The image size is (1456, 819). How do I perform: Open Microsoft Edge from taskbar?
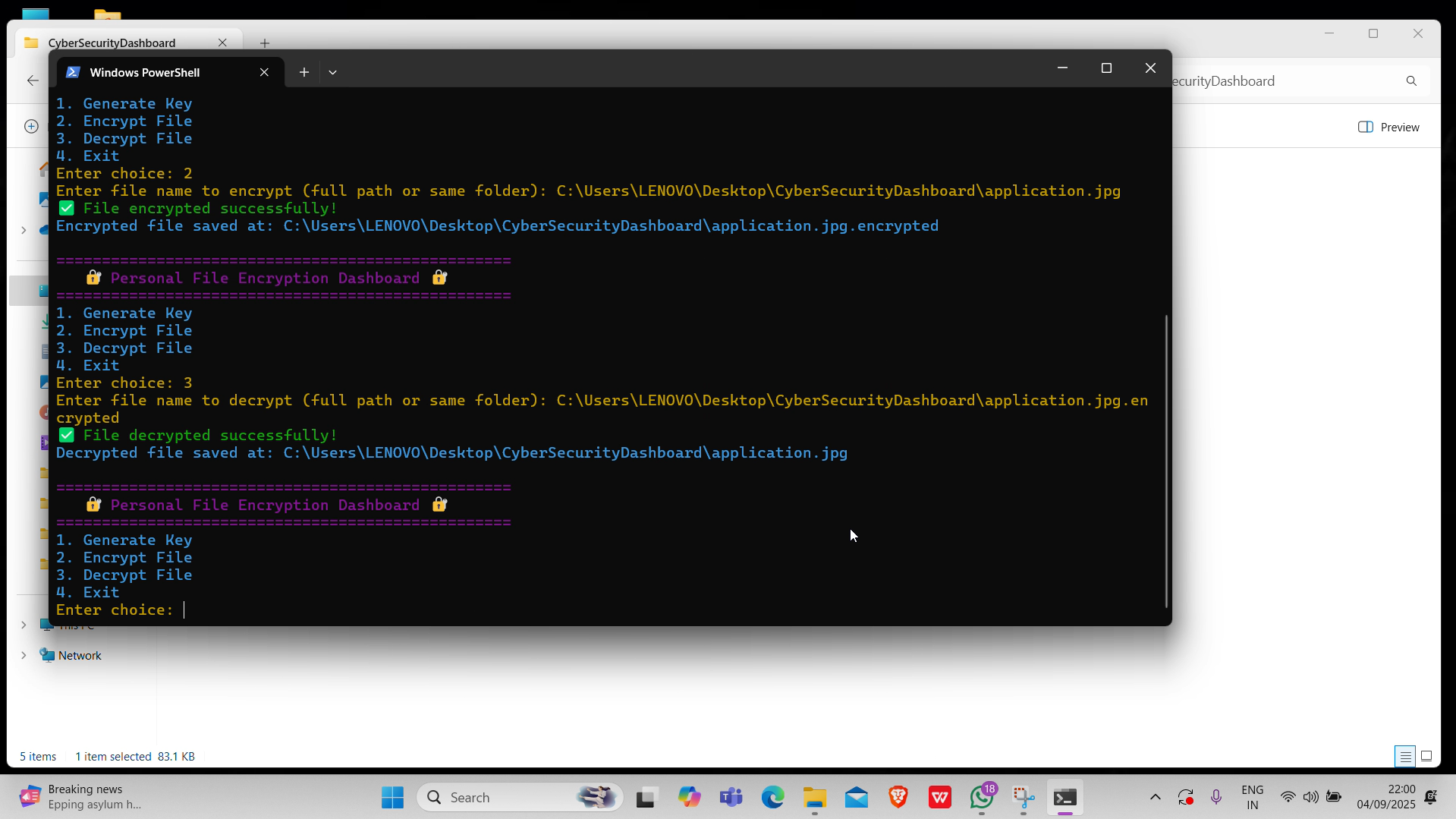coord(773,797)
